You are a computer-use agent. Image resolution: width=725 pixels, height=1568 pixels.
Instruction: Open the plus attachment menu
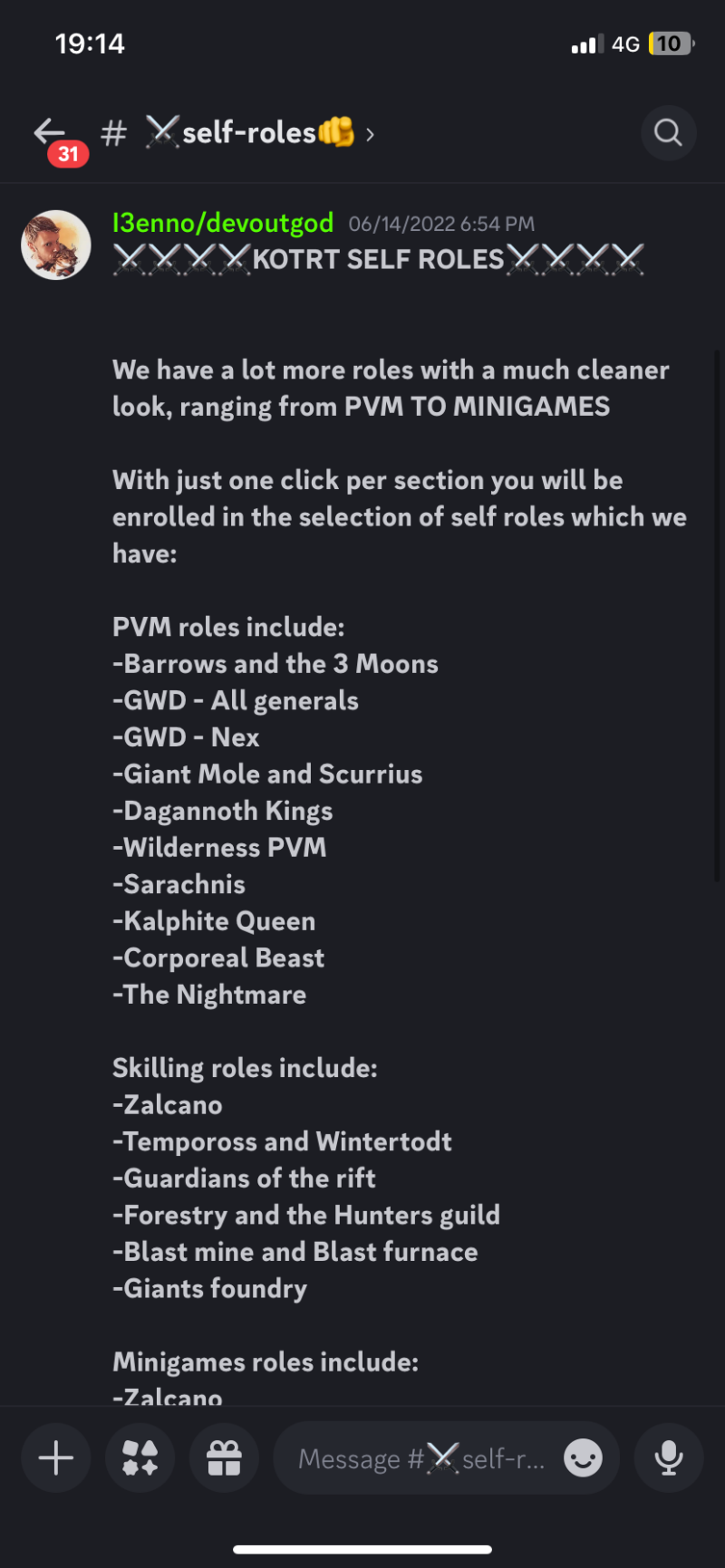[56, 1457]
